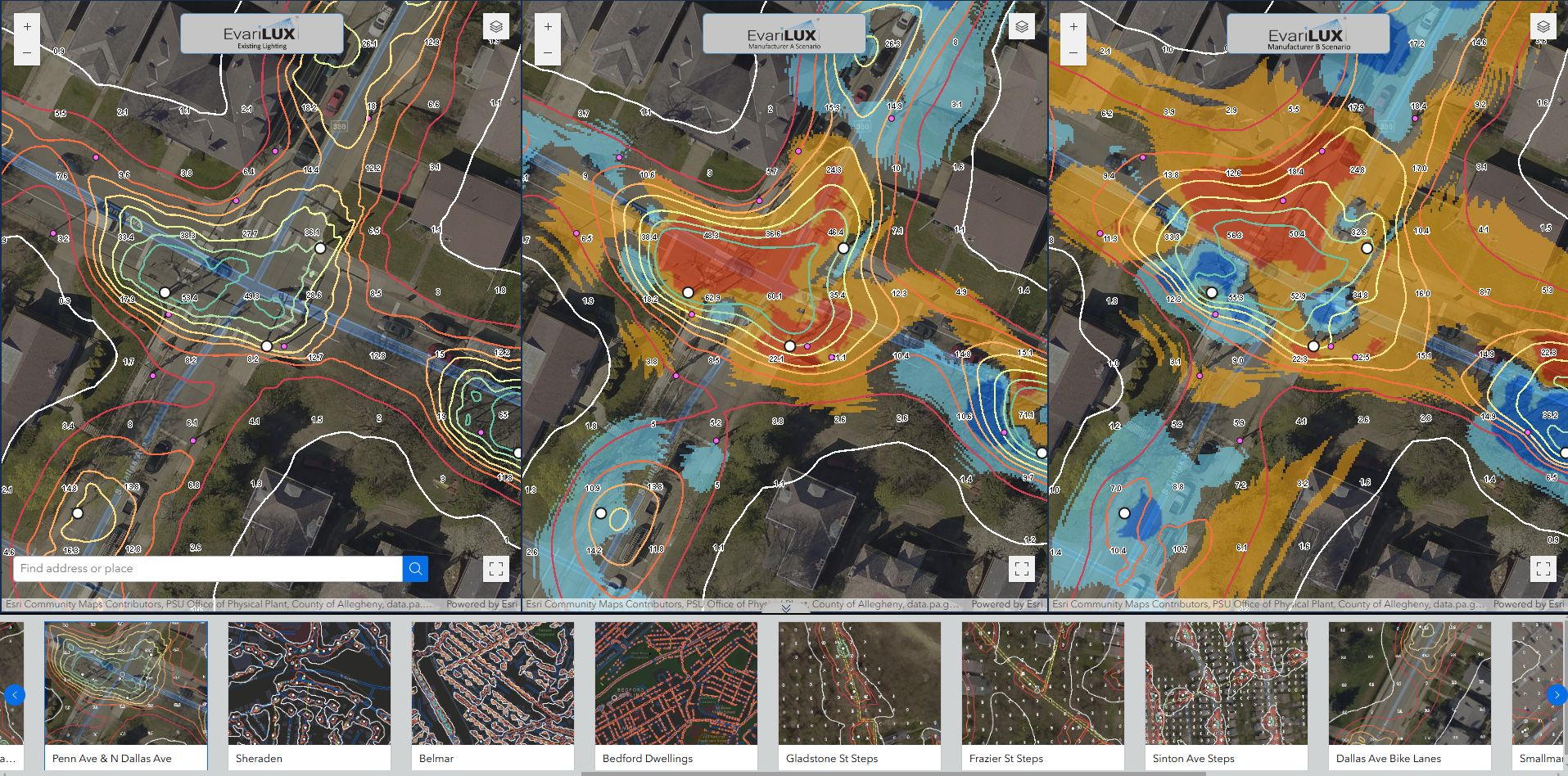
Task: Select the Bedford Dwellings bookmark
Action: point(676,695)
